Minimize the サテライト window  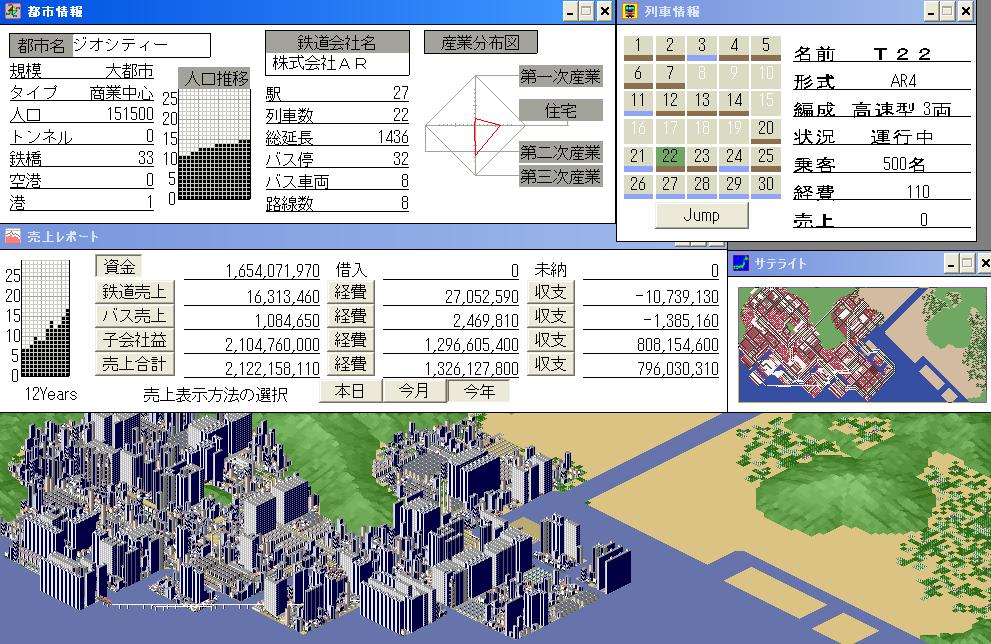point(951,263)
